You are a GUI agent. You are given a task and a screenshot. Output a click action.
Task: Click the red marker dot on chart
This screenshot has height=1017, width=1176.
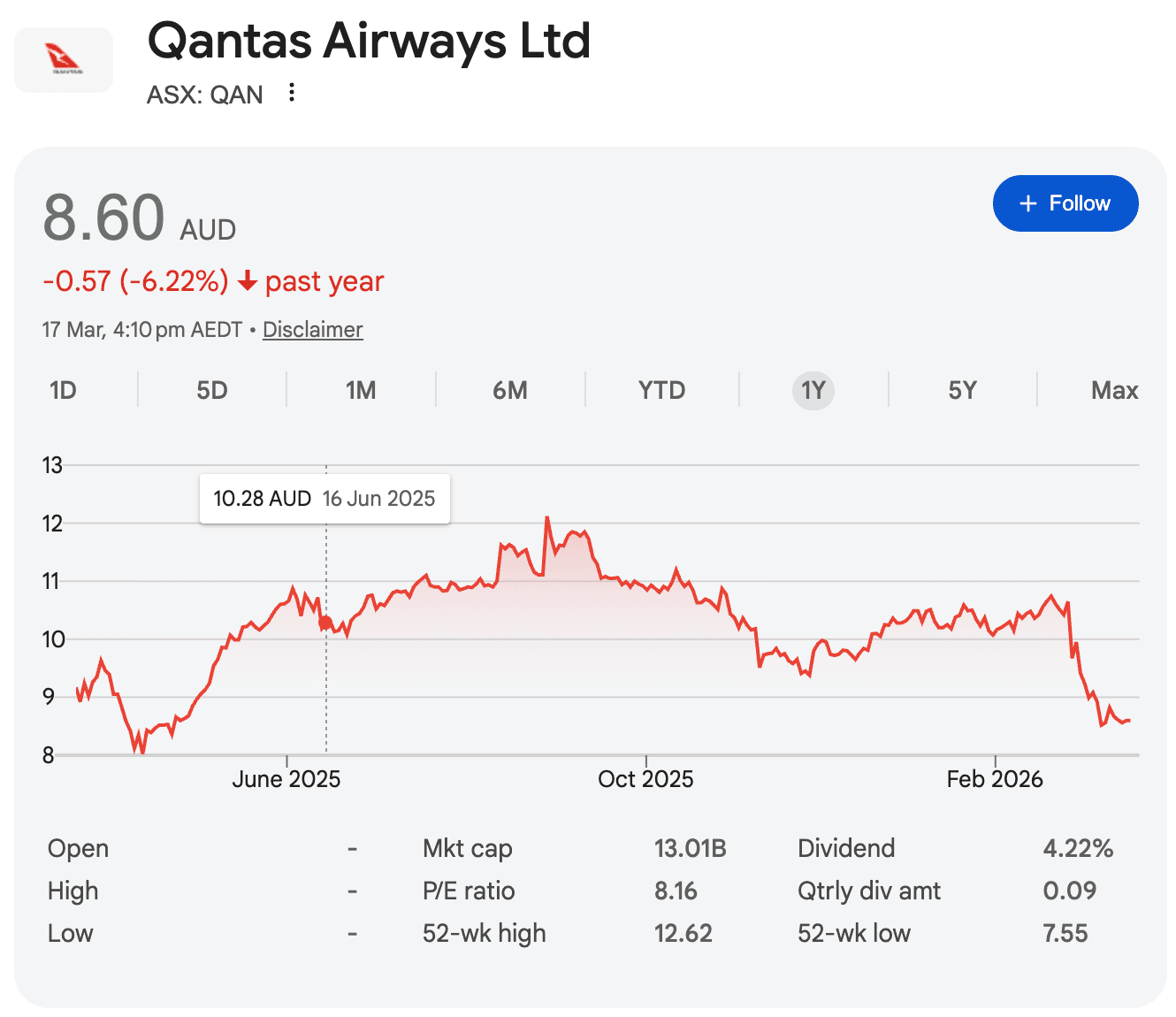[x=325, y=623]
